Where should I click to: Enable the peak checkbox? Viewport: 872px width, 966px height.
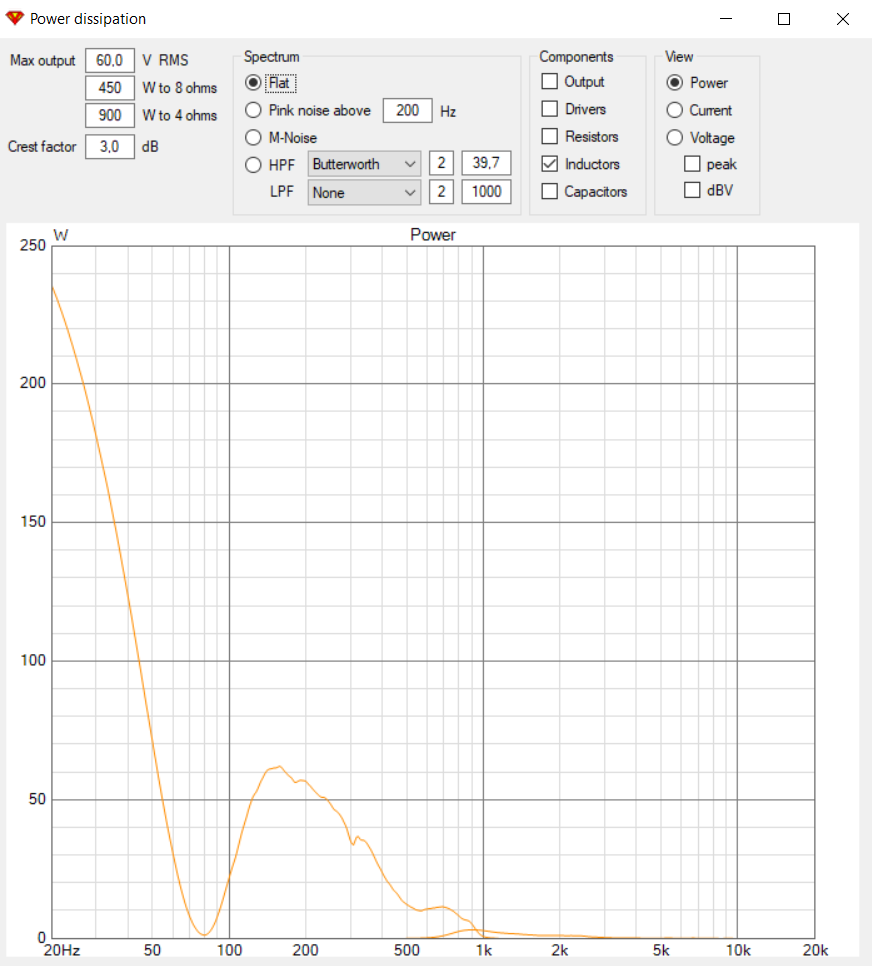(692, 164)
